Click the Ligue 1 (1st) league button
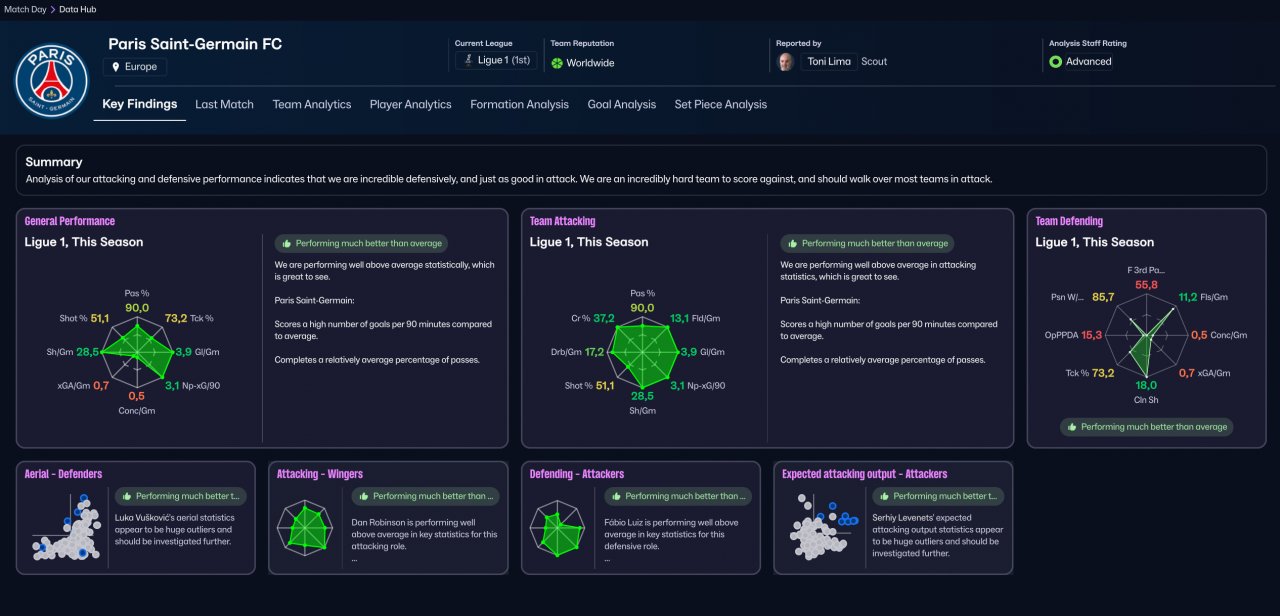This screenshot has width=1280, height=616. (x=496, y=61)
